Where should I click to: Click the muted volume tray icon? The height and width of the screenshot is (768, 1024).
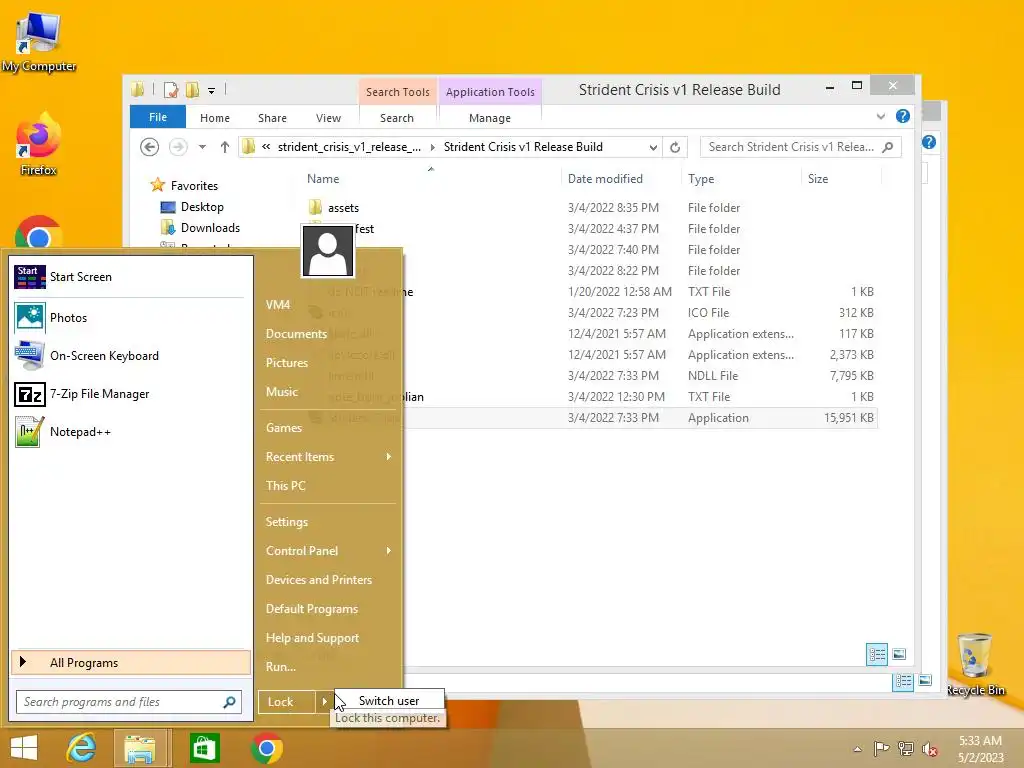point(929,749)
